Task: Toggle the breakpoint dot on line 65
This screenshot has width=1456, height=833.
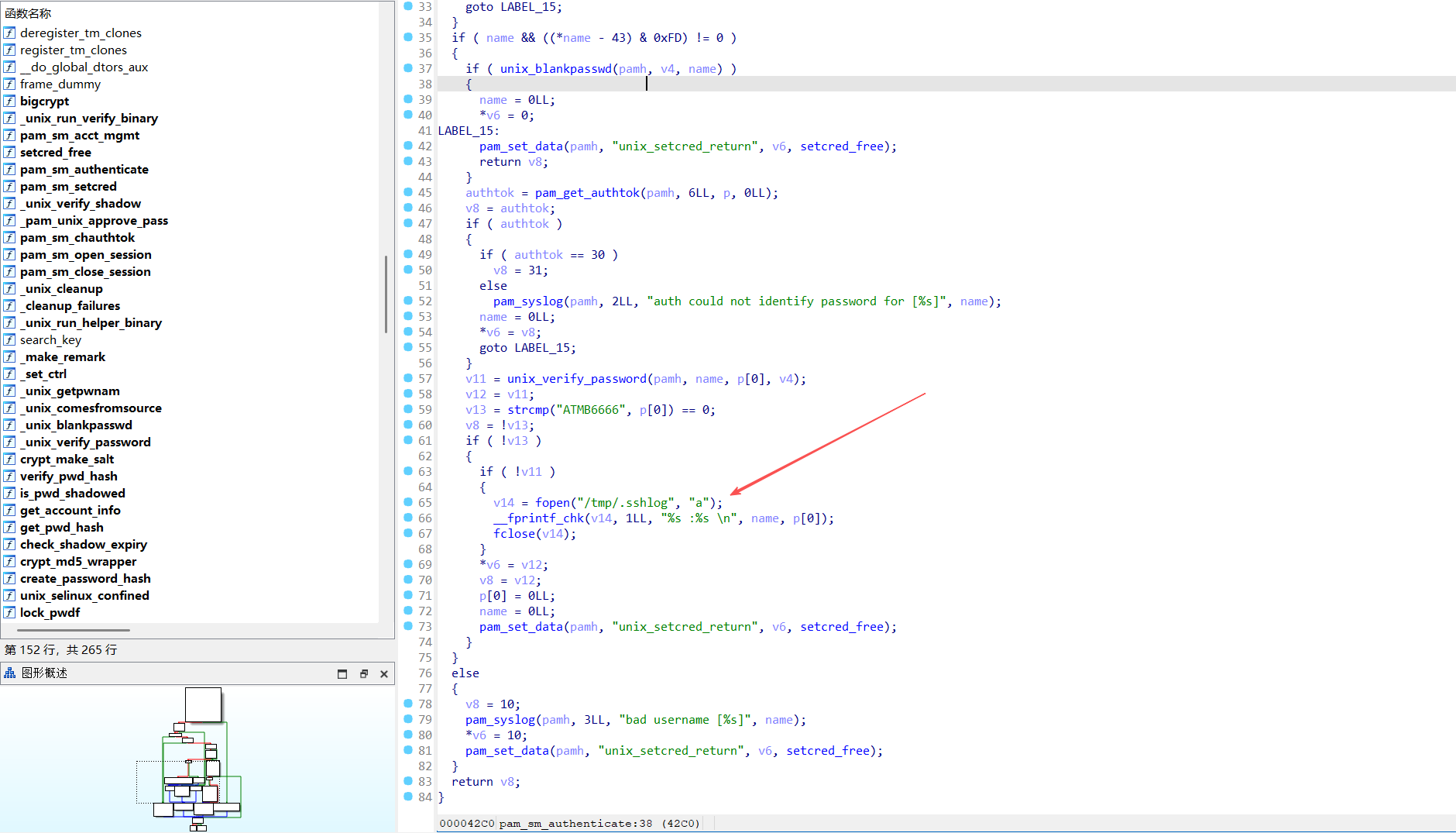Action: pyautogui.click(x=408, y=502)
